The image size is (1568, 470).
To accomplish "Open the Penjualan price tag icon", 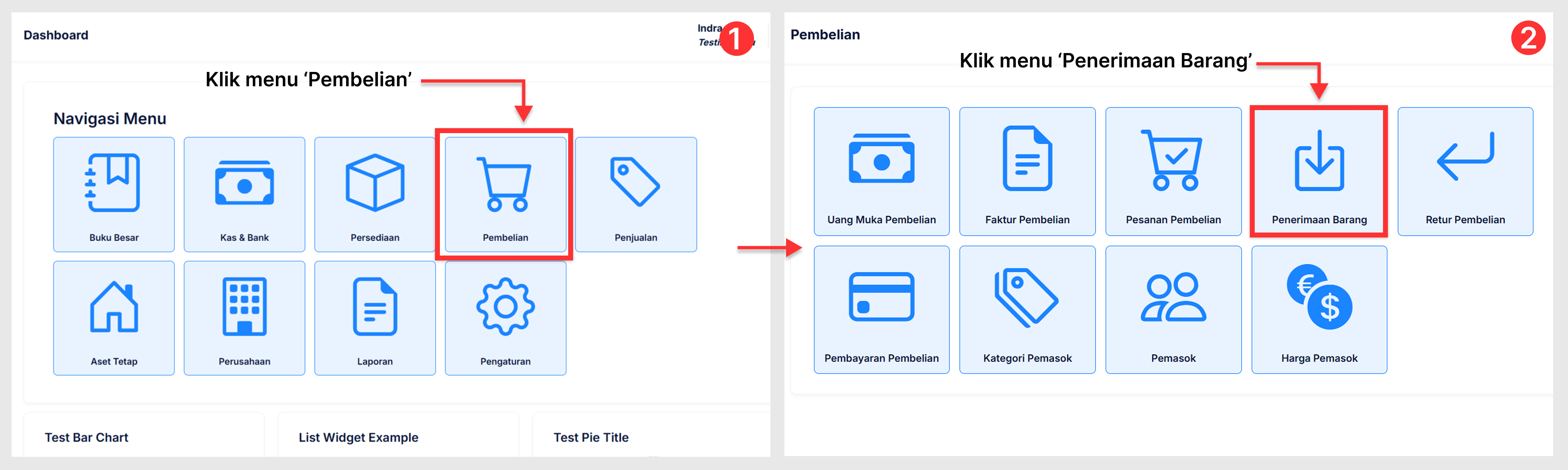I will 635,182.
